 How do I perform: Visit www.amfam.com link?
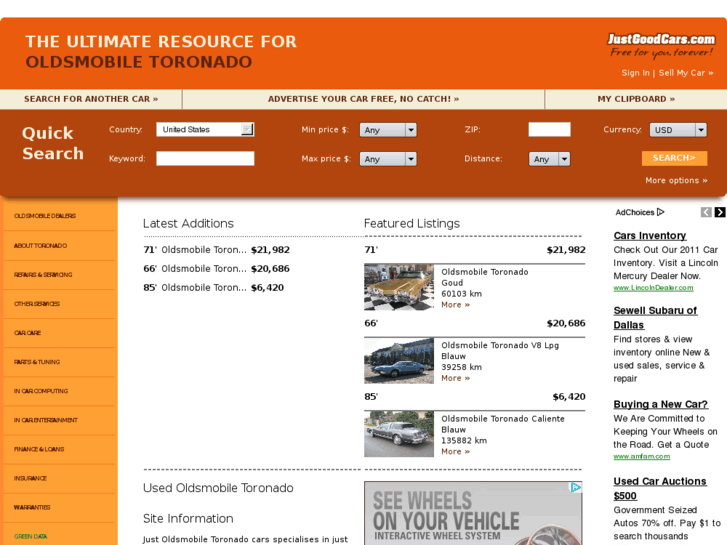coord(642,456)
